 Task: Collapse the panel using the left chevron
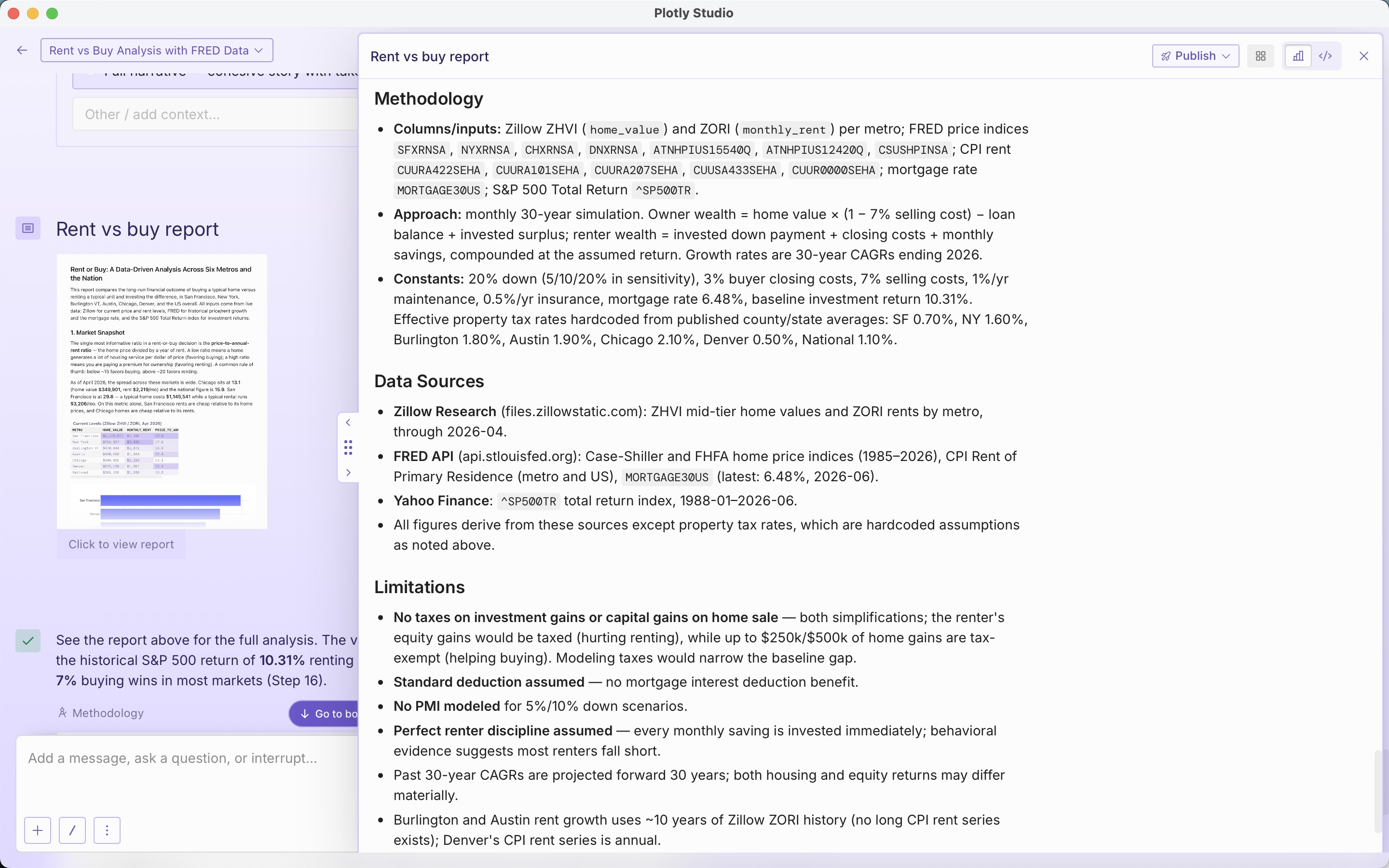coord(348,422)
